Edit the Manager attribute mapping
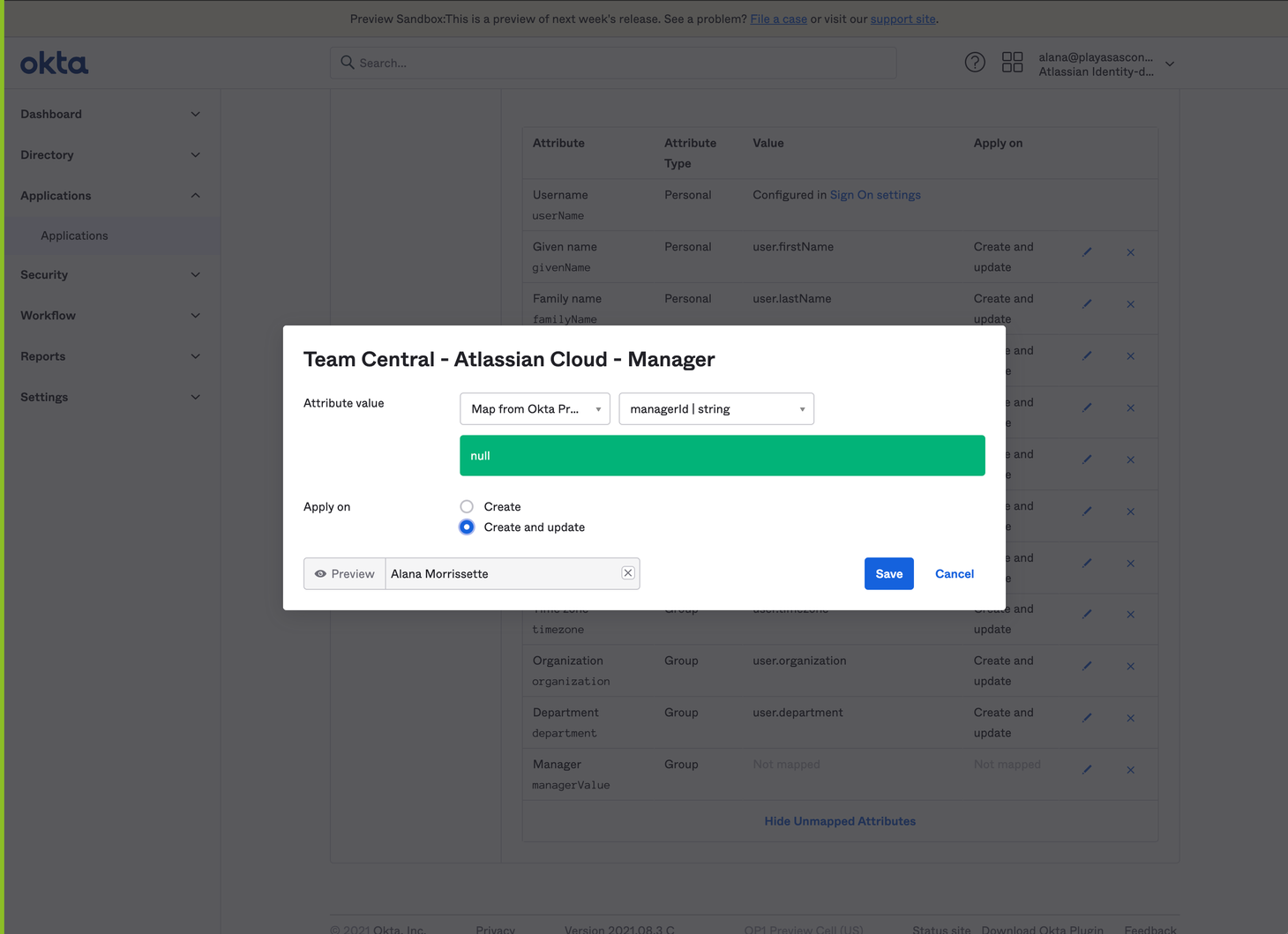1288x934 pixels. (x=1087, y=770)
